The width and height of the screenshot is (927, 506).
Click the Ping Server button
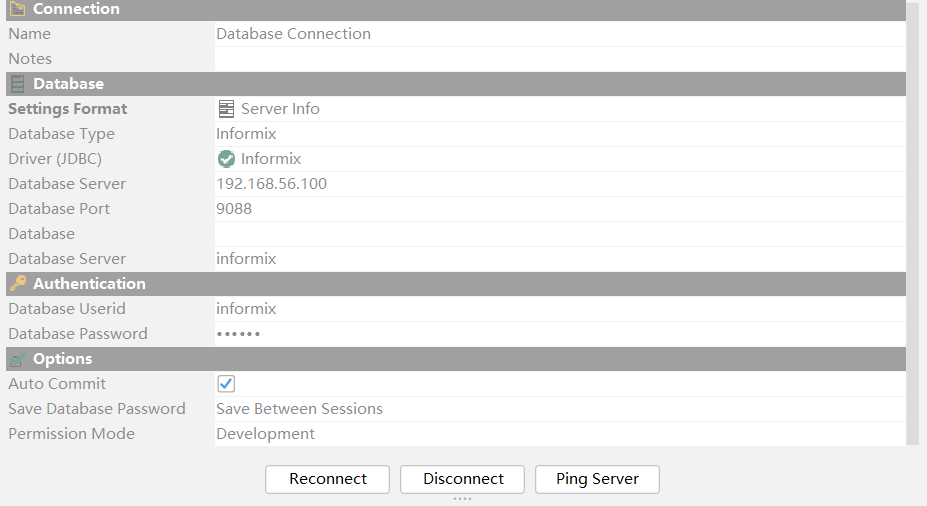click(x=597, y=479)
